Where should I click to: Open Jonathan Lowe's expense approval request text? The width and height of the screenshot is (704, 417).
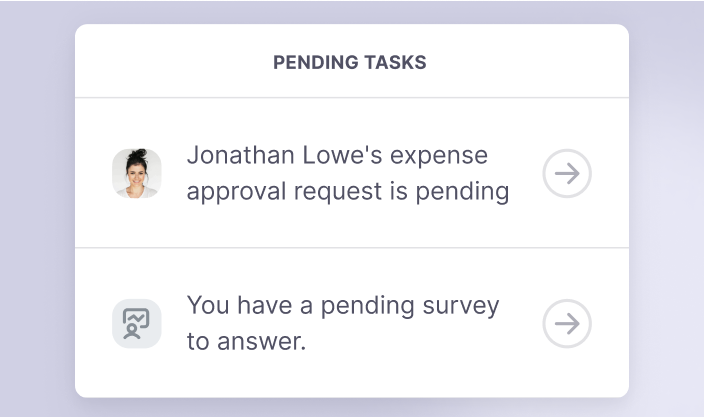coord(348,174)
